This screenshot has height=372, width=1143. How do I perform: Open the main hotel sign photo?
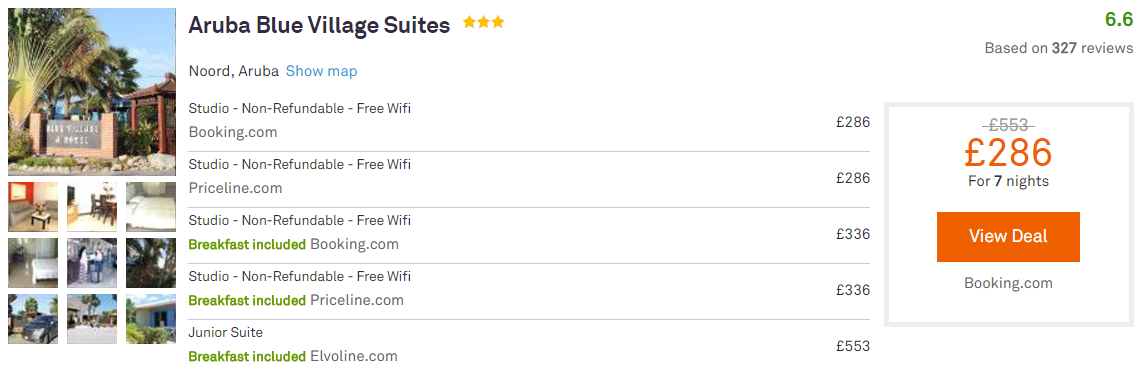[92, 92]
